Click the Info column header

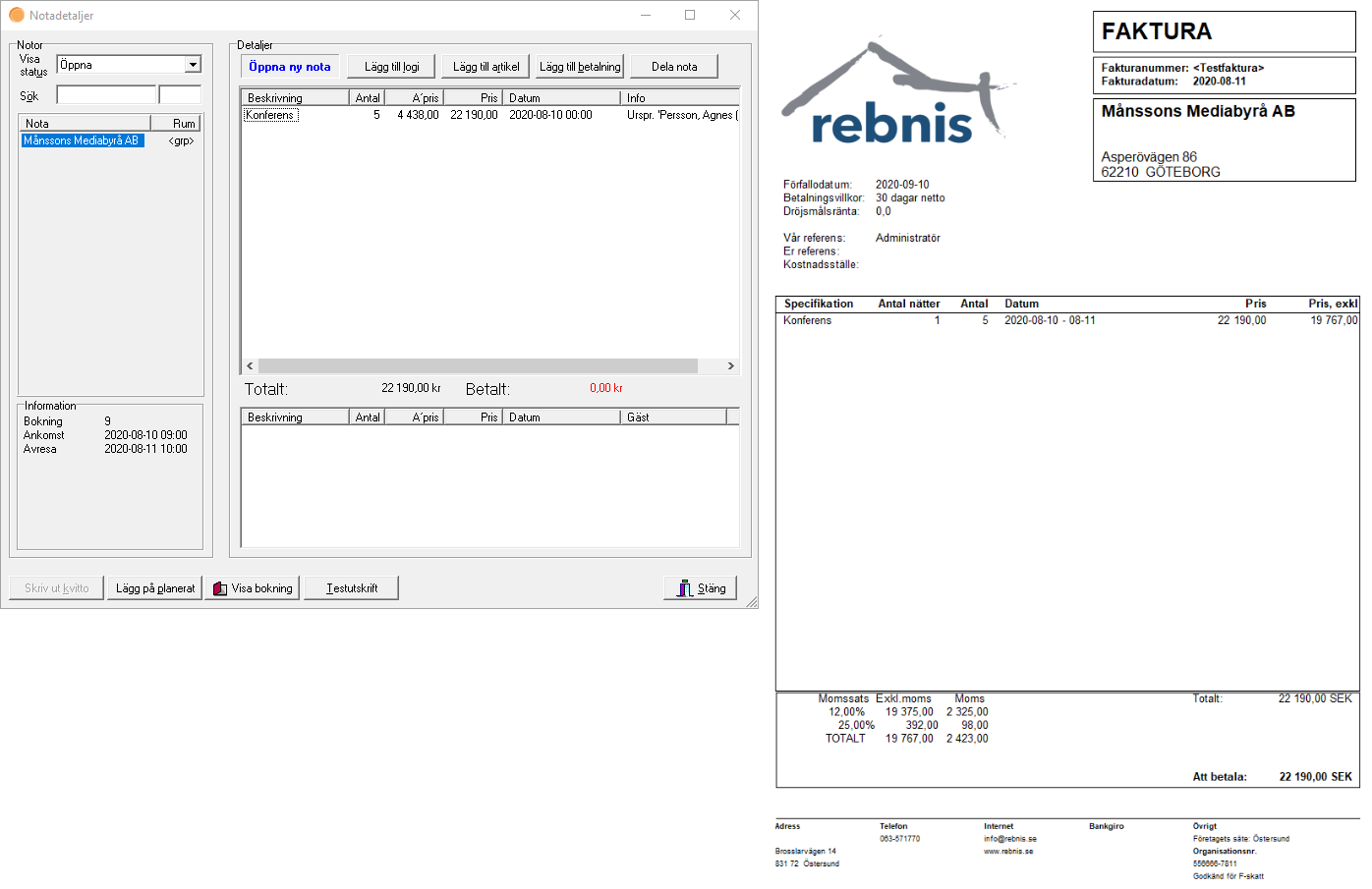[x=680, y=98]
